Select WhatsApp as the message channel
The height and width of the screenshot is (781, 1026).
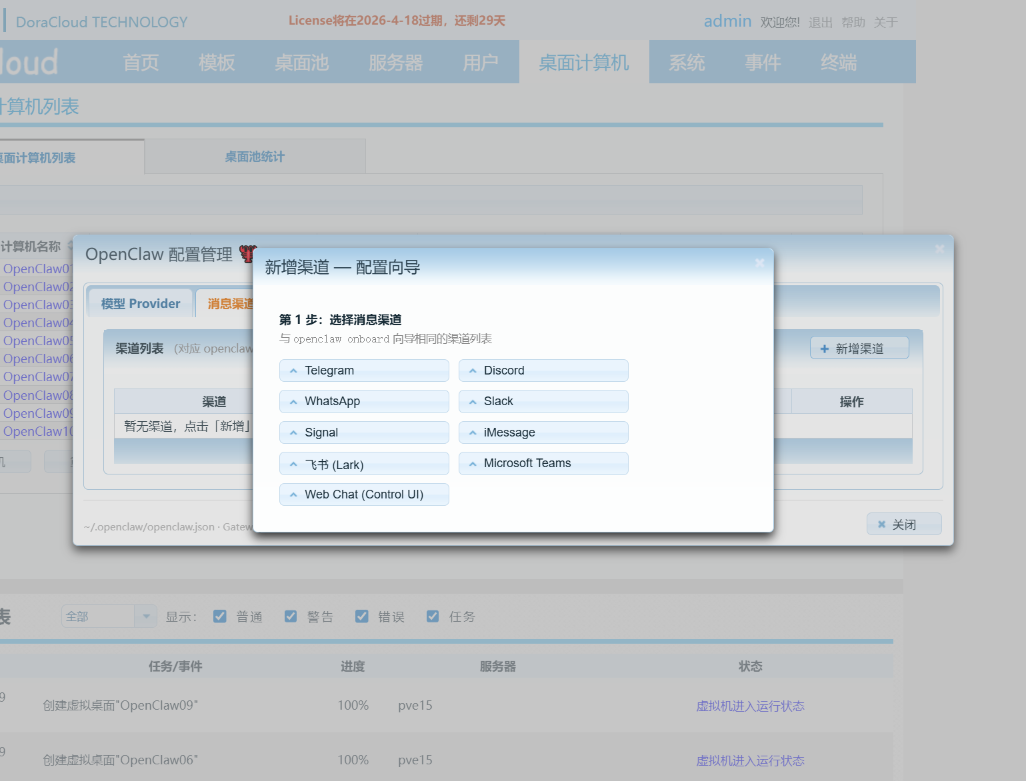364,401
